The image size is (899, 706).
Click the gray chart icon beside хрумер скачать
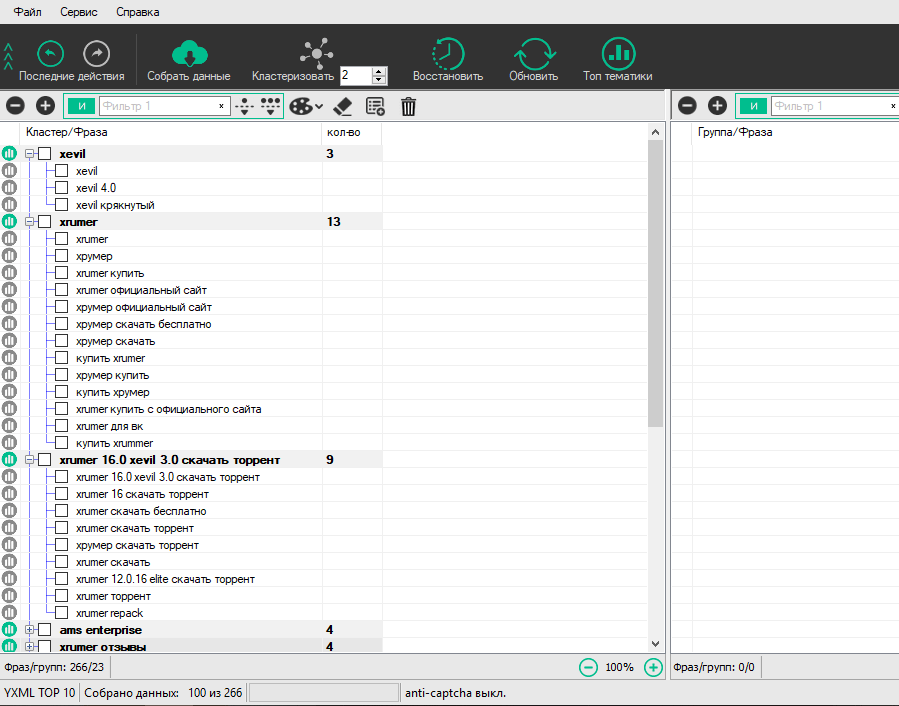pos(9,341)
